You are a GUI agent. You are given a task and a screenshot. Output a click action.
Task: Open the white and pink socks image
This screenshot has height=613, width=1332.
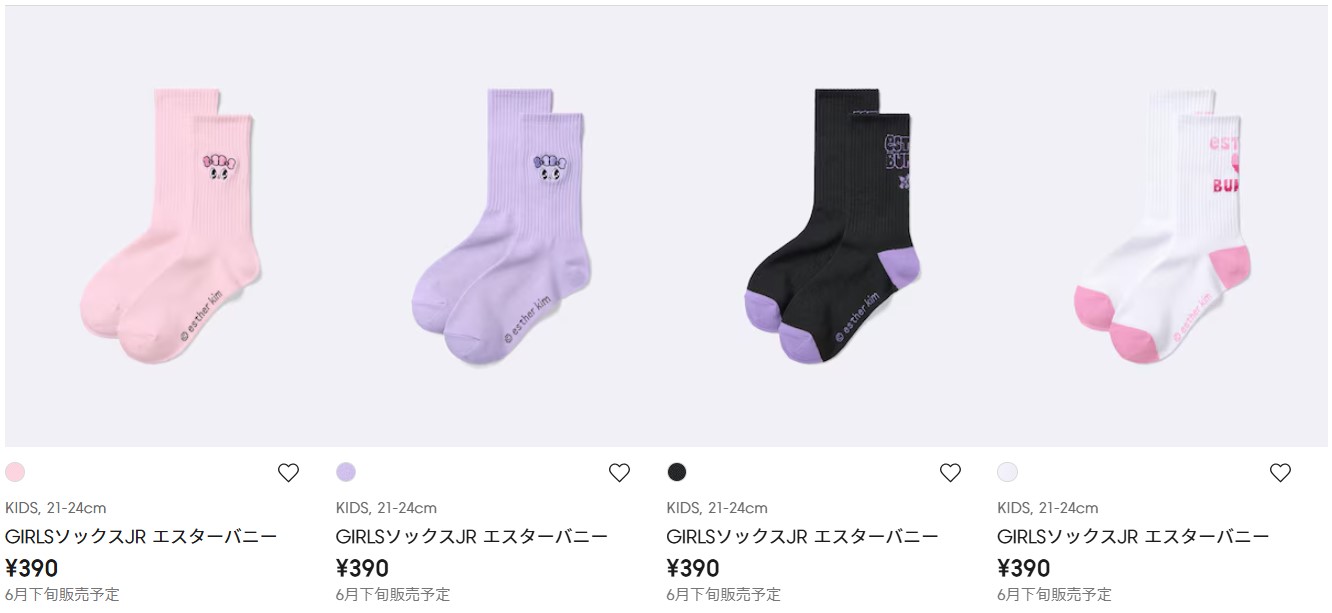pos(1162,226)
